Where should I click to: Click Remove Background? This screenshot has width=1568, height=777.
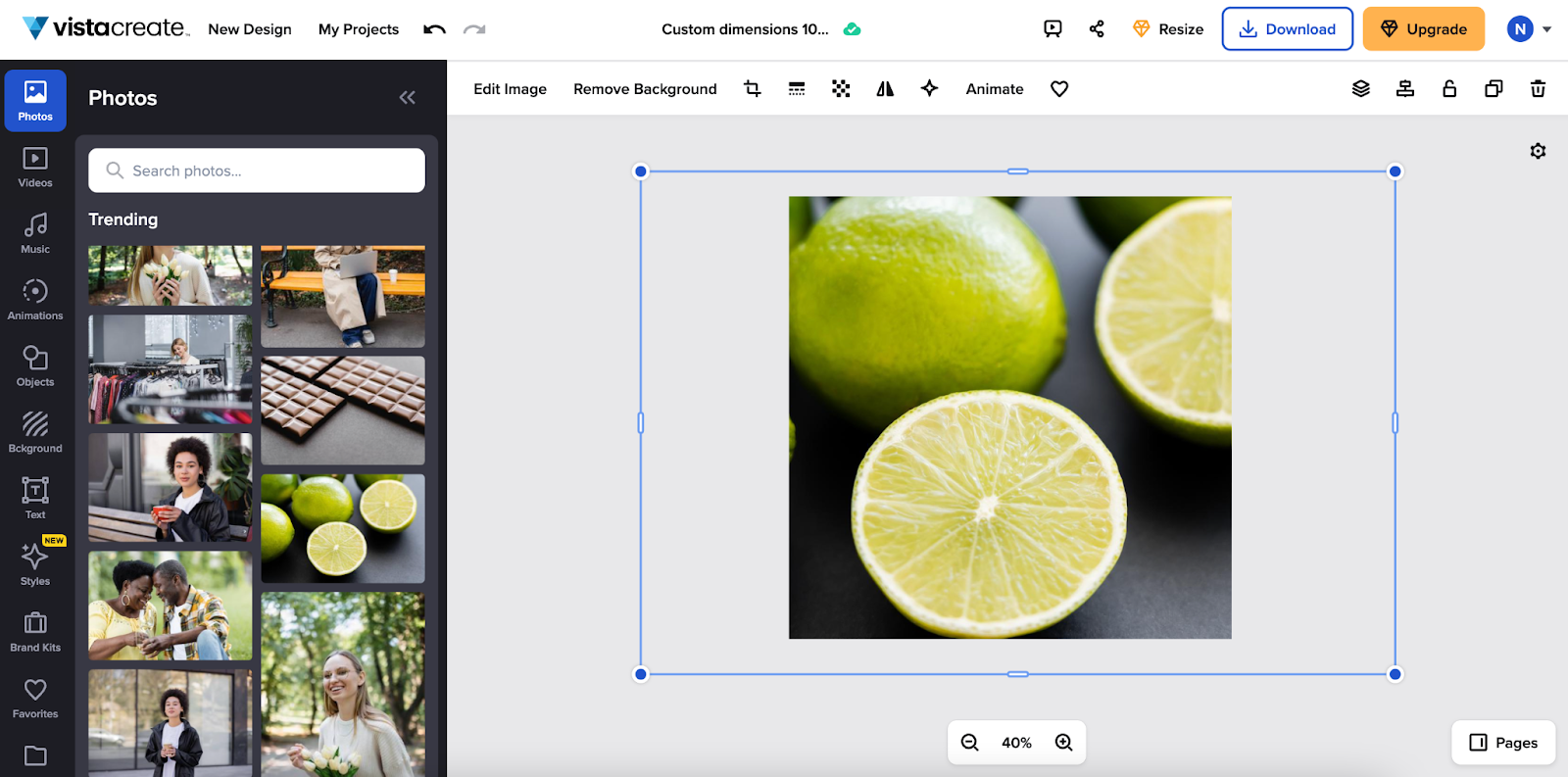pyautogui.click(x=645, y=89)
